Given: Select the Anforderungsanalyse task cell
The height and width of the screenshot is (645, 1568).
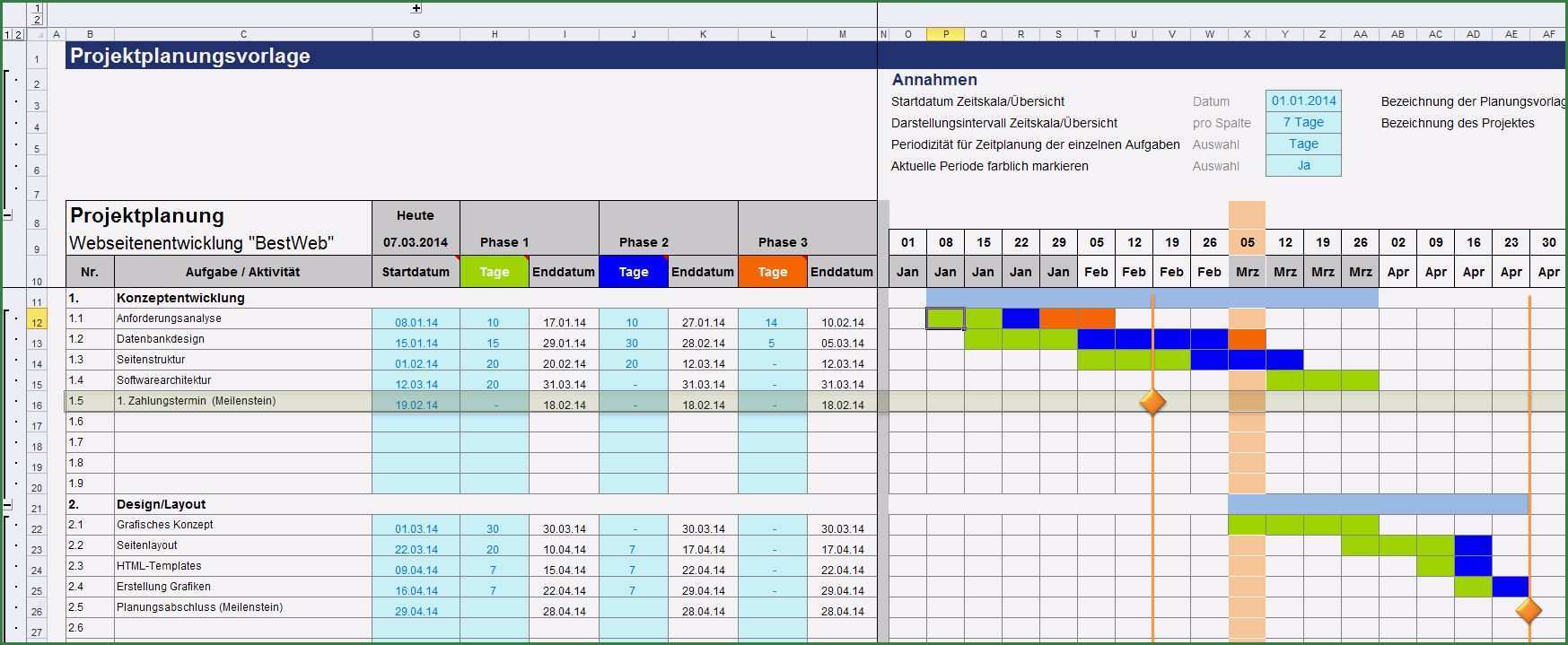Looking at the screenshot, I should coord(242,319).
